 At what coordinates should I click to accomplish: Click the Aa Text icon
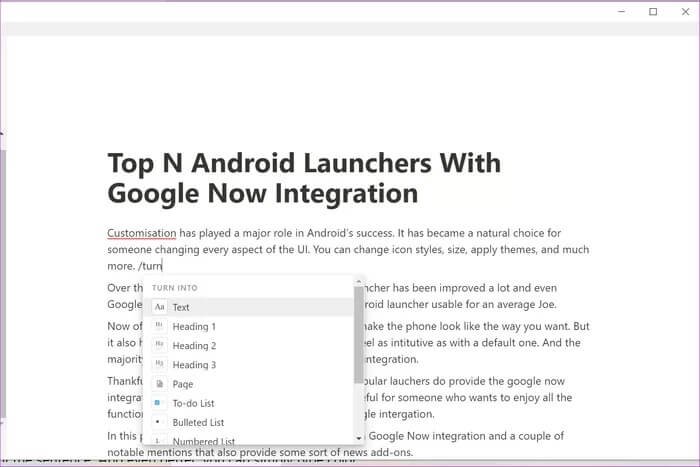(x=159, y=307)
